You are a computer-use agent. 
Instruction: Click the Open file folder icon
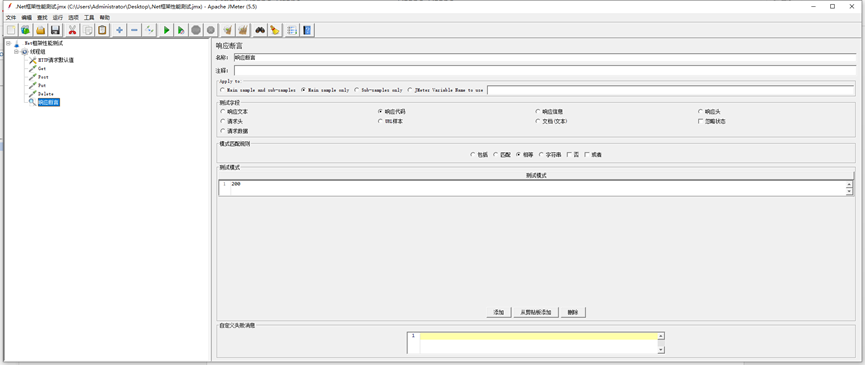tap(40, 30)
